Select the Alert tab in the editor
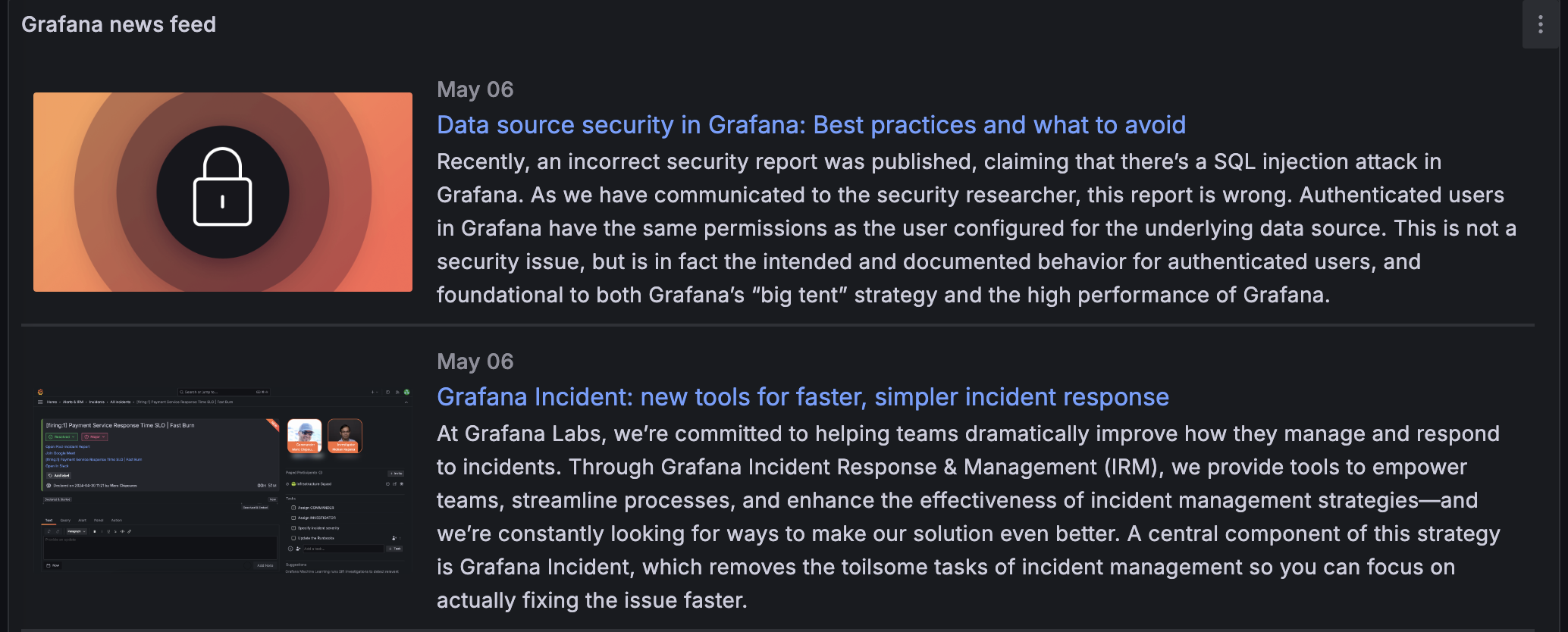This screenshot has height=632, width=1568. click(82, 521)
